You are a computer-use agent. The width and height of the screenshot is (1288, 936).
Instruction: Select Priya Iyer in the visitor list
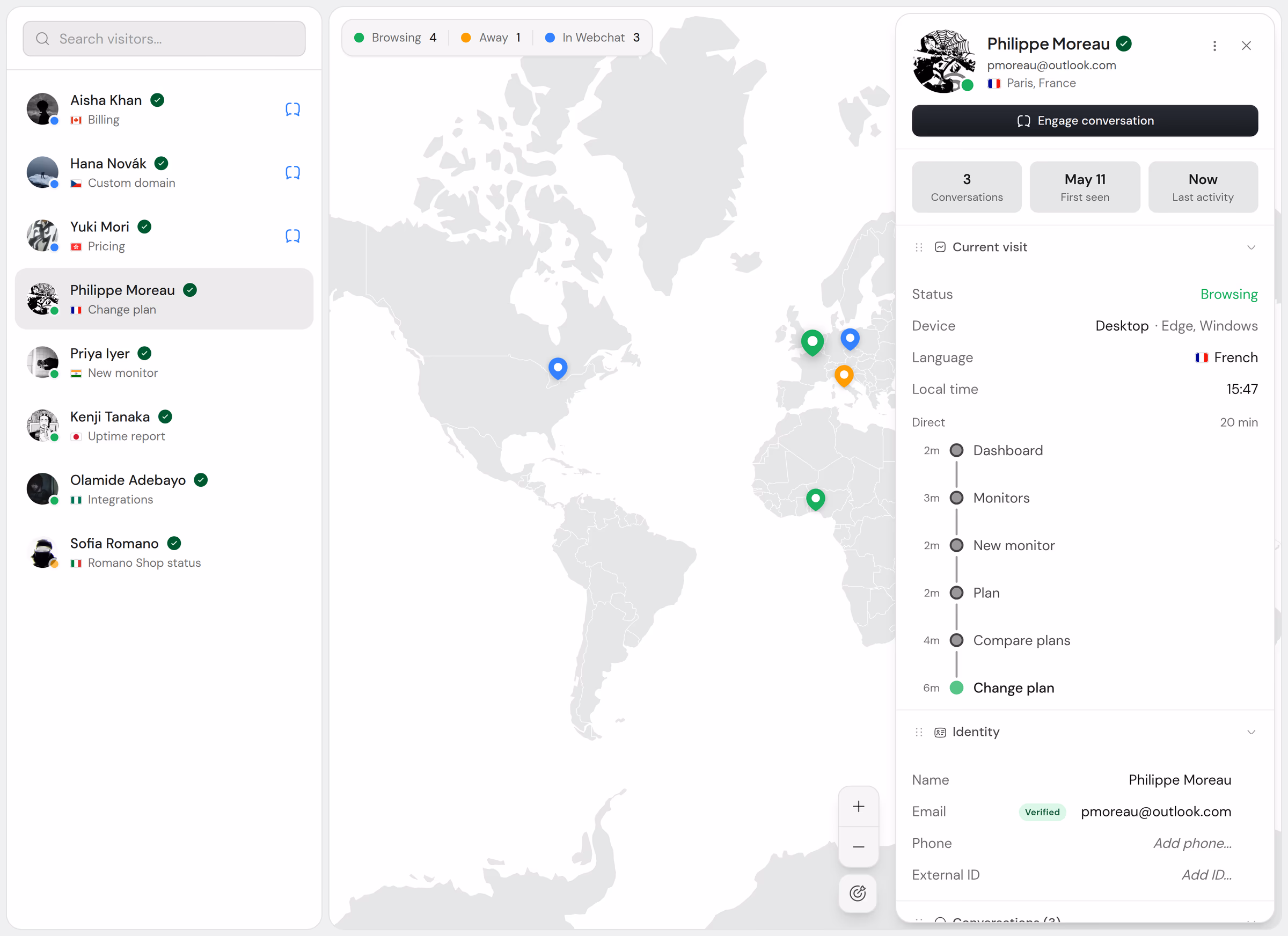pos(164,363)
